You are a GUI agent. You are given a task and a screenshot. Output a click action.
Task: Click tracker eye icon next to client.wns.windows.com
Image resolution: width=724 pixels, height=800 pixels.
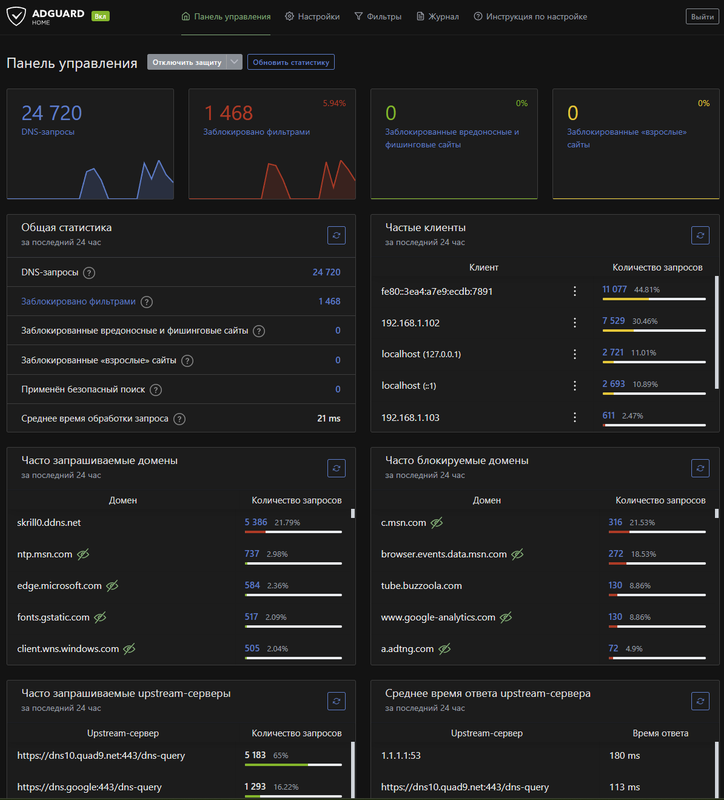coord(129,649)
